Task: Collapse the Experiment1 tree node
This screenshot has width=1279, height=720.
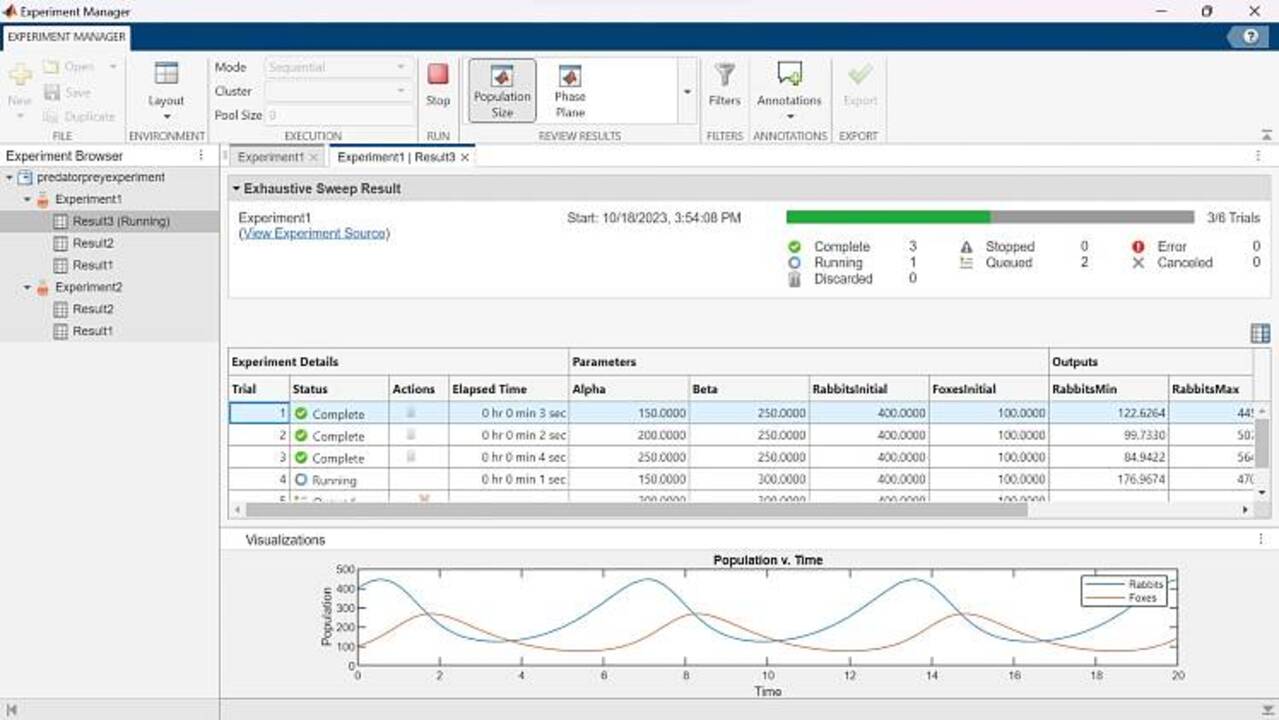Action: click(x=28, y=199)
